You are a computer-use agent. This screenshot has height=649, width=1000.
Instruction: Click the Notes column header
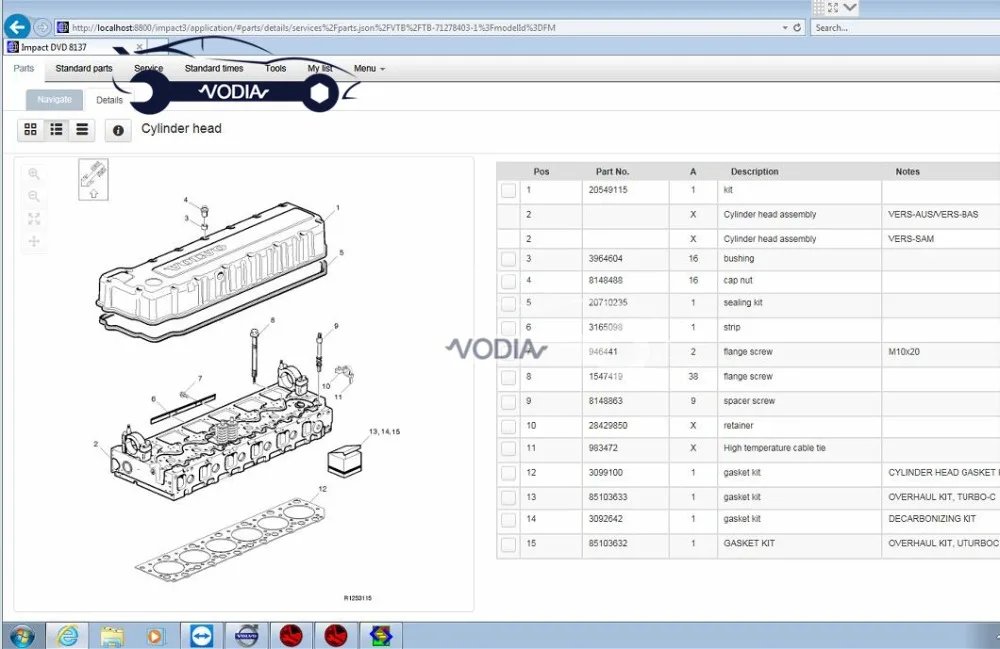pyautogui.click(x=907, y=171)
